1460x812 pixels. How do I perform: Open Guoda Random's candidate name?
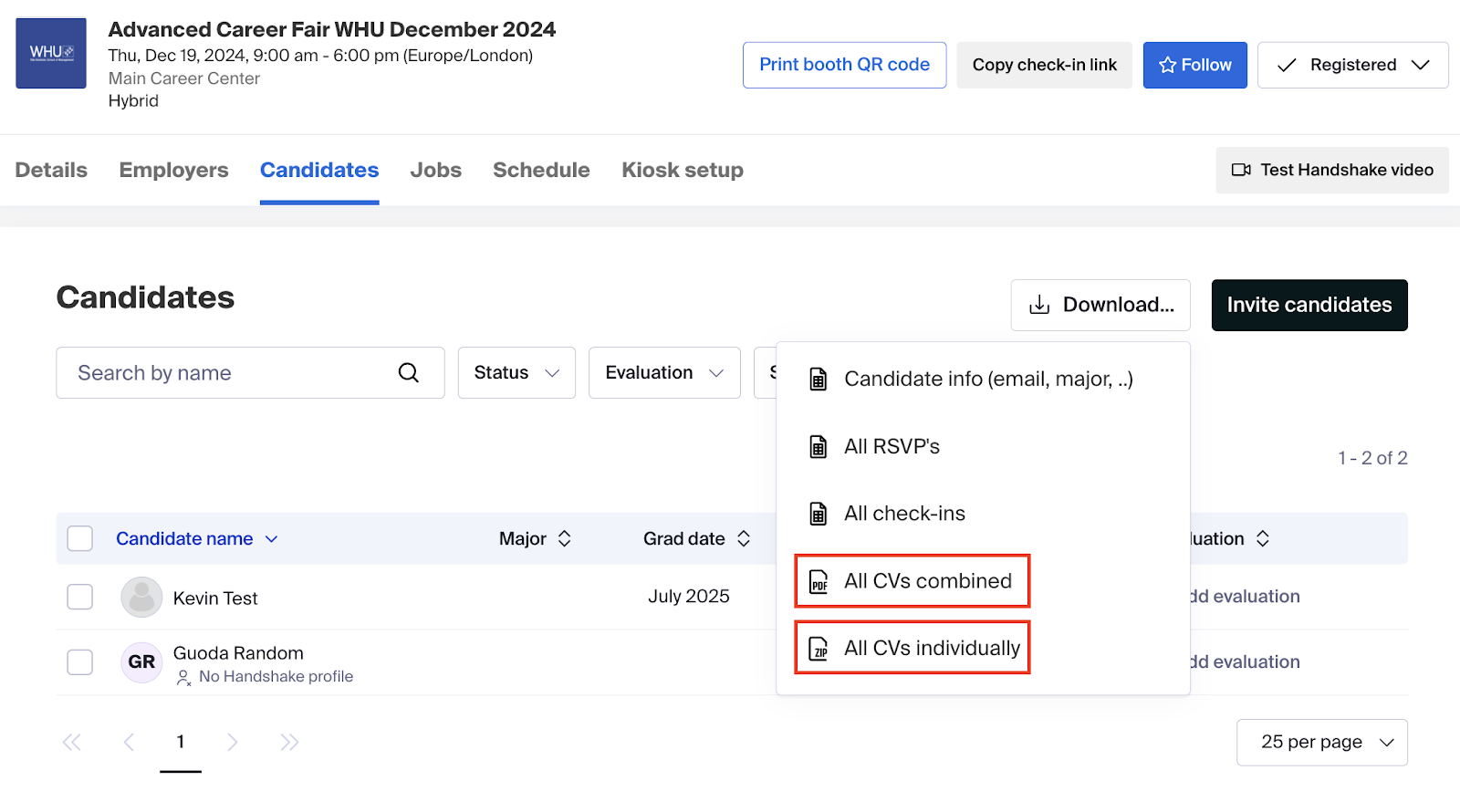point(238,653)
